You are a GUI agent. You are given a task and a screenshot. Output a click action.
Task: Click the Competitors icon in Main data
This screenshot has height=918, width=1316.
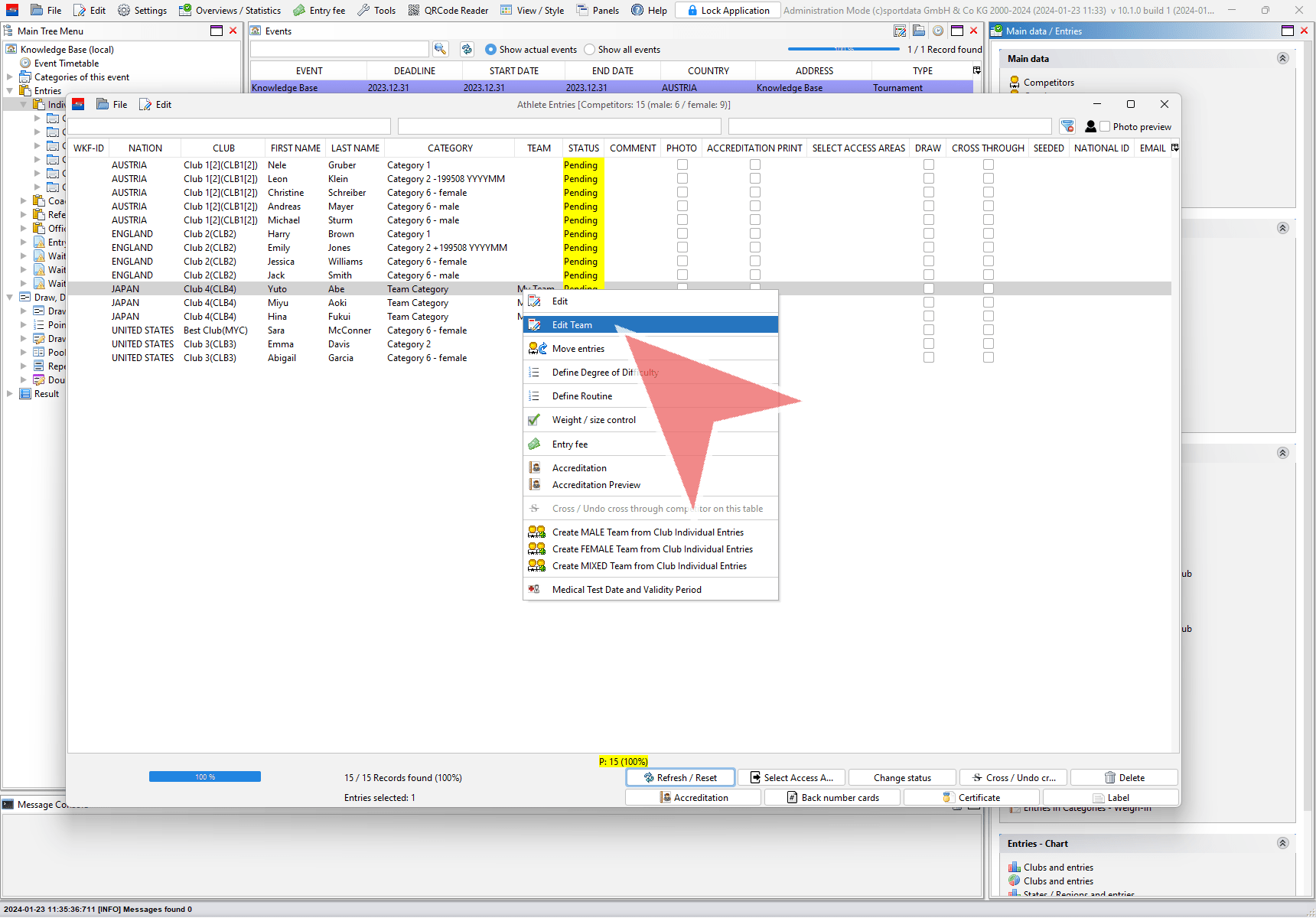click(1015, 82)
